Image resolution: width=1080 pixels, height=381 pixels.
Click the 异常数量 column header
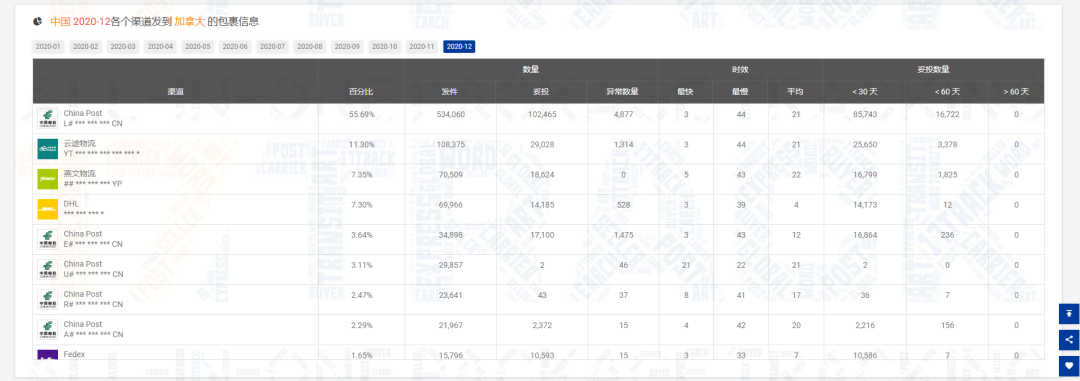click(x=623, y=92)
